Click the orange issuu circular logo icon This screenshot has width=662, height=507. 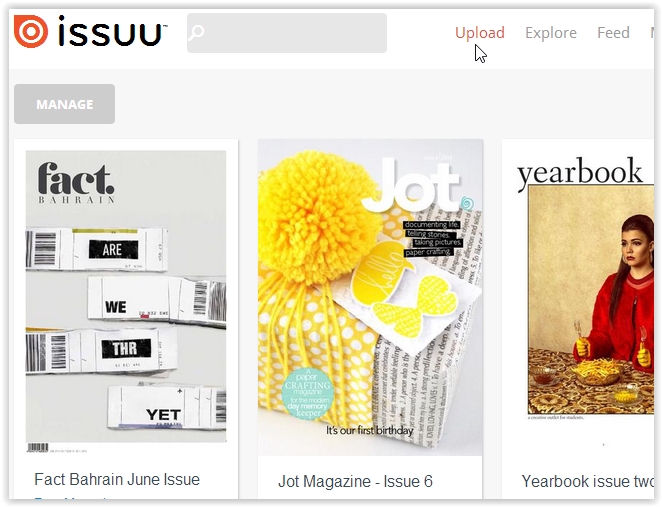point(30,31)
